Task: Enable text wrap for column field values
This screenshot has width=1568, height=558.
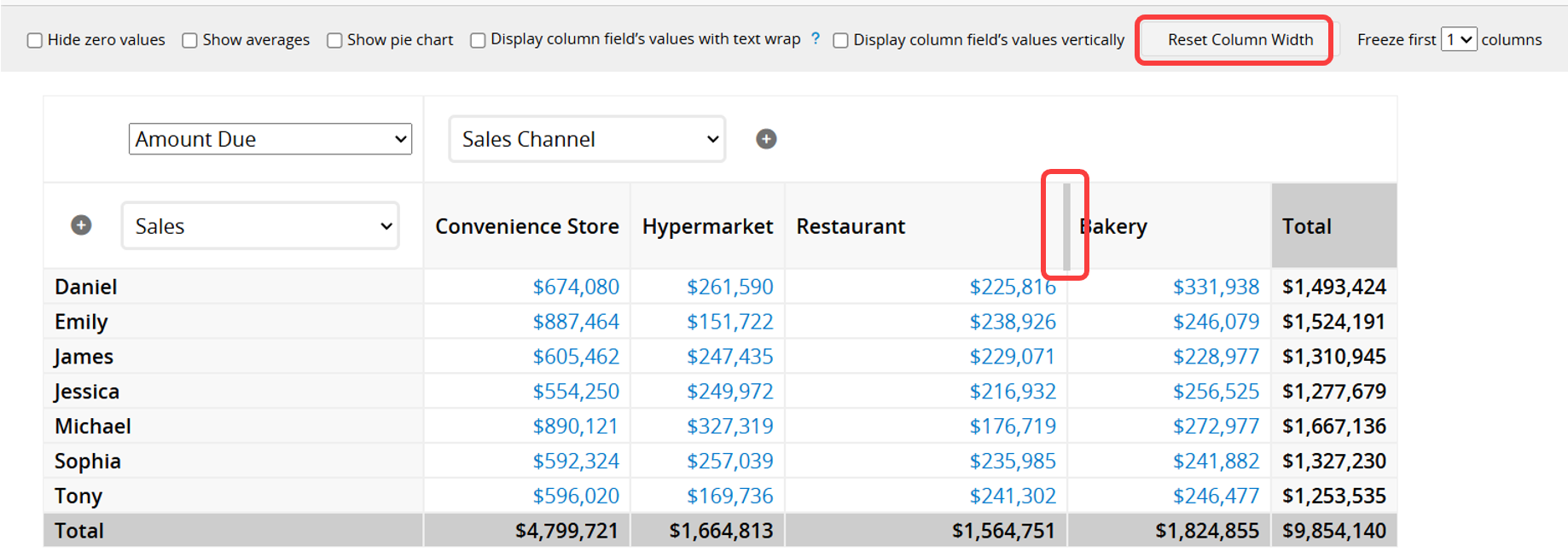Action: (478, 40)
